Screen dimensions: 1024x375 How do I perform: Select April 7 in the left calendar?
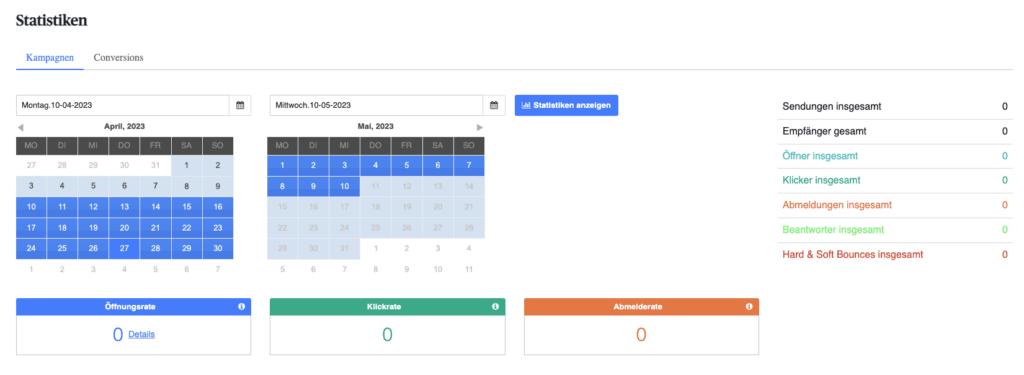(155, 186)
